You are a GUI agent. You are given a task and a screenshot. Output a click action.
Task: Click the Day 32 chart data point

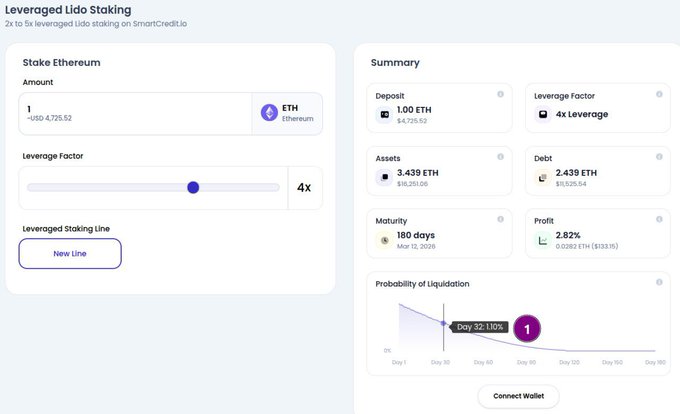coord(443,323)
